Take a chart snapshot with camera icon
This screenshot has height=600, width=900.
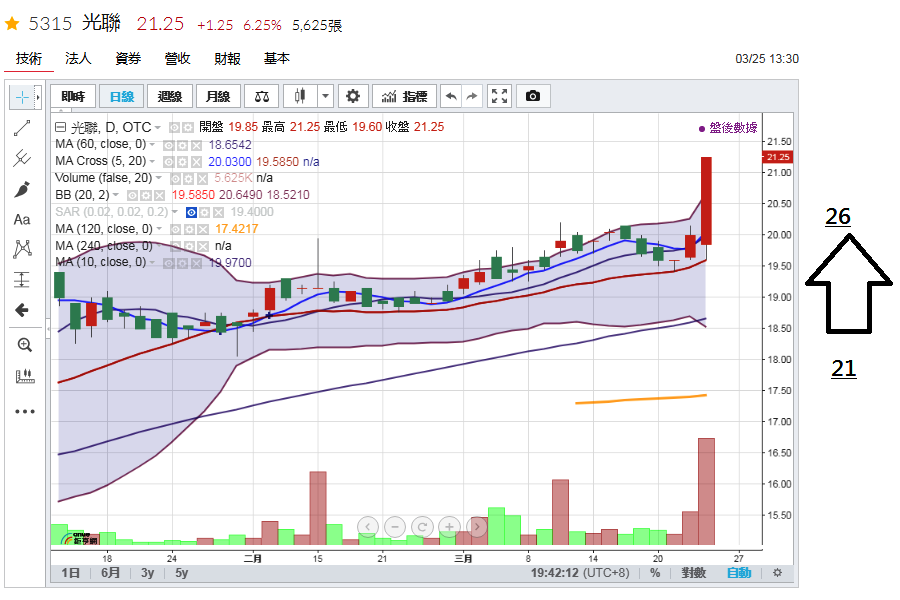point(533,96)
